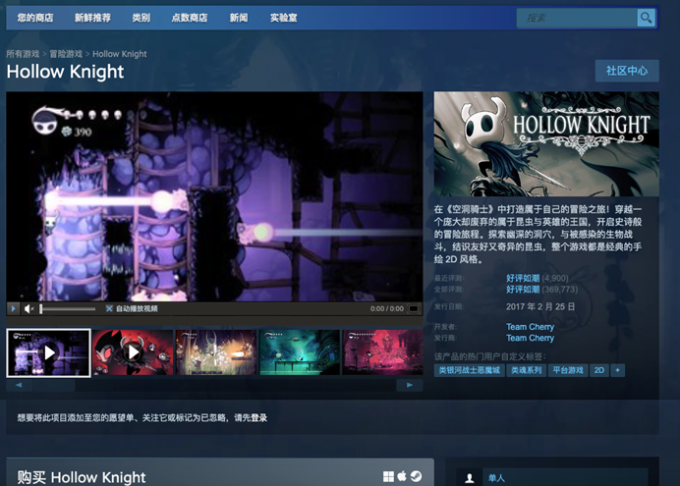
Task: Open the 类别 categories menu
Action: 141,18
